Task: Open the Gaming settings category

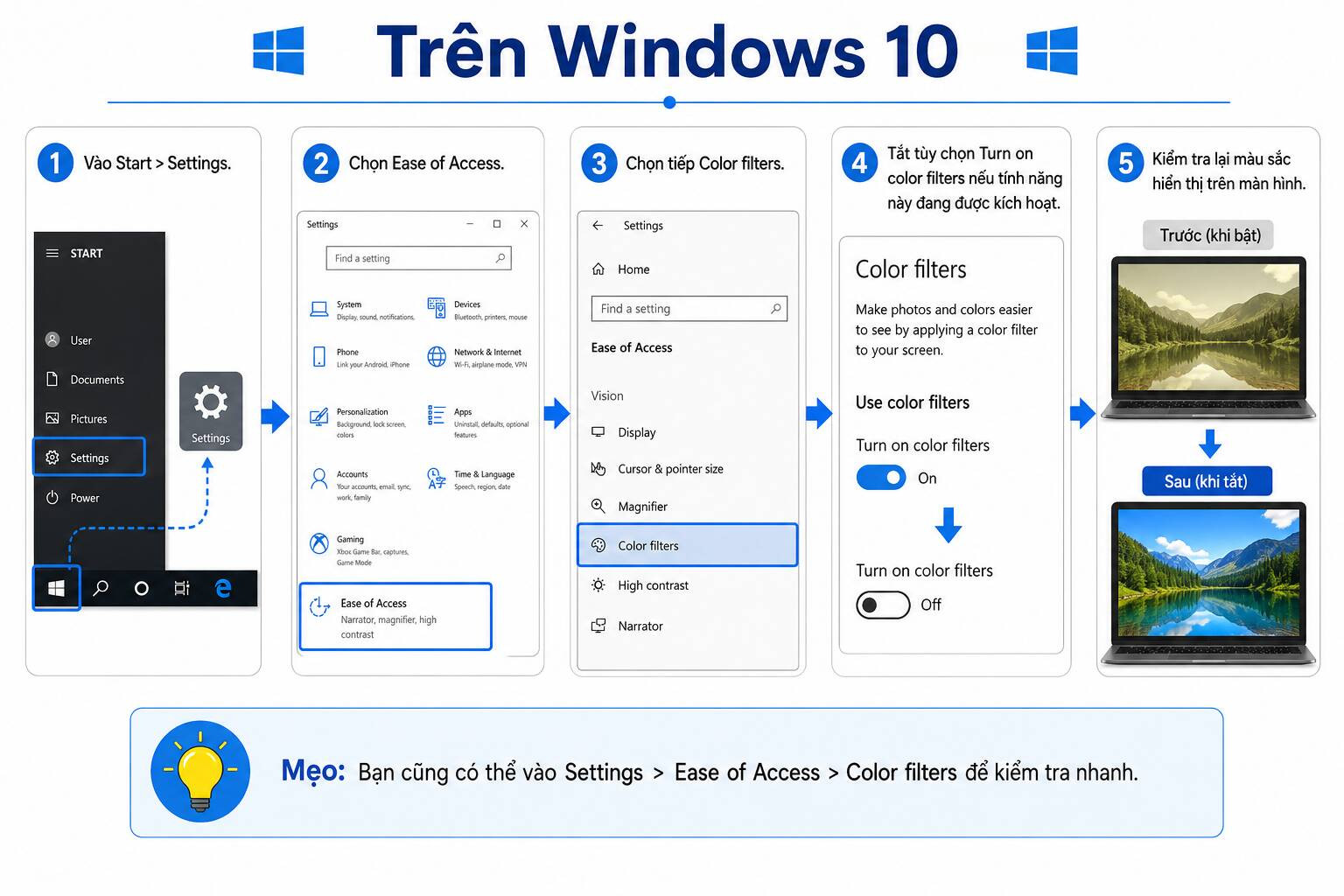Action: [x=360, y=550]
